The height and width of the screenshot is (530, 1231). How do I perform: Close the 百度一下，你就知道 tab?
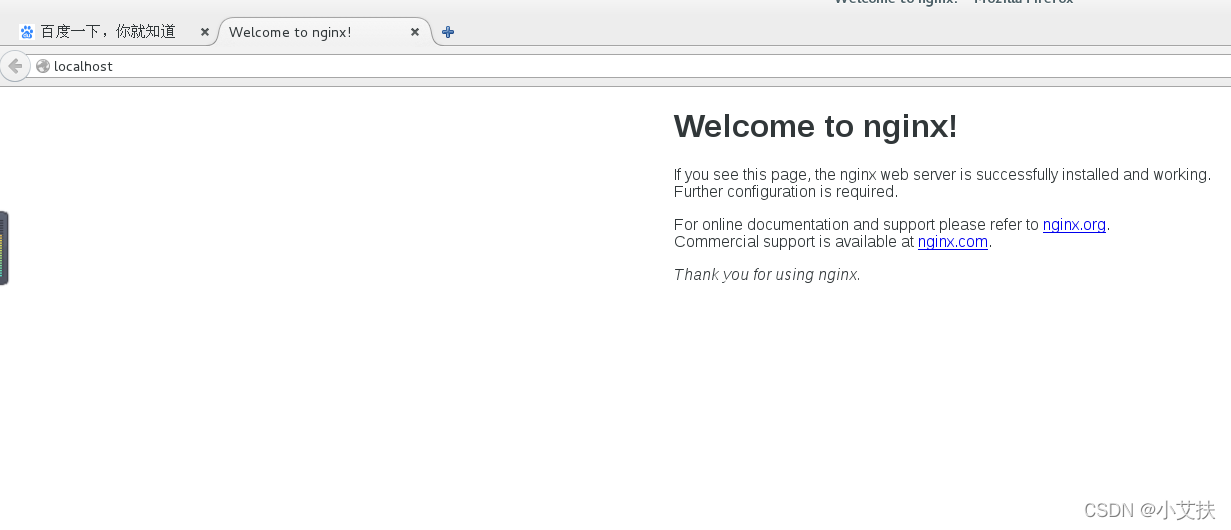[x=205, y=32]
